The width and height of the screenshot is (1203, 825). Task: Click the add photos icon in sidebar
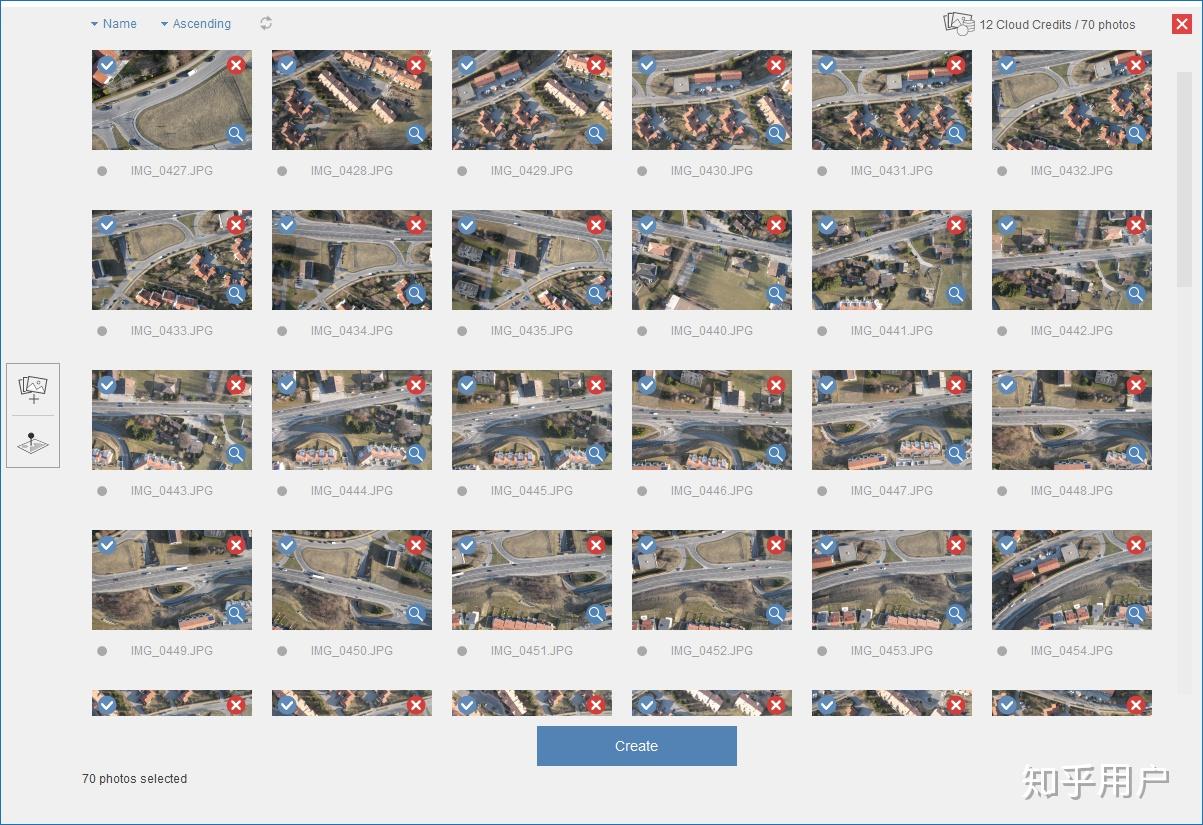click(x=33, y=390)
